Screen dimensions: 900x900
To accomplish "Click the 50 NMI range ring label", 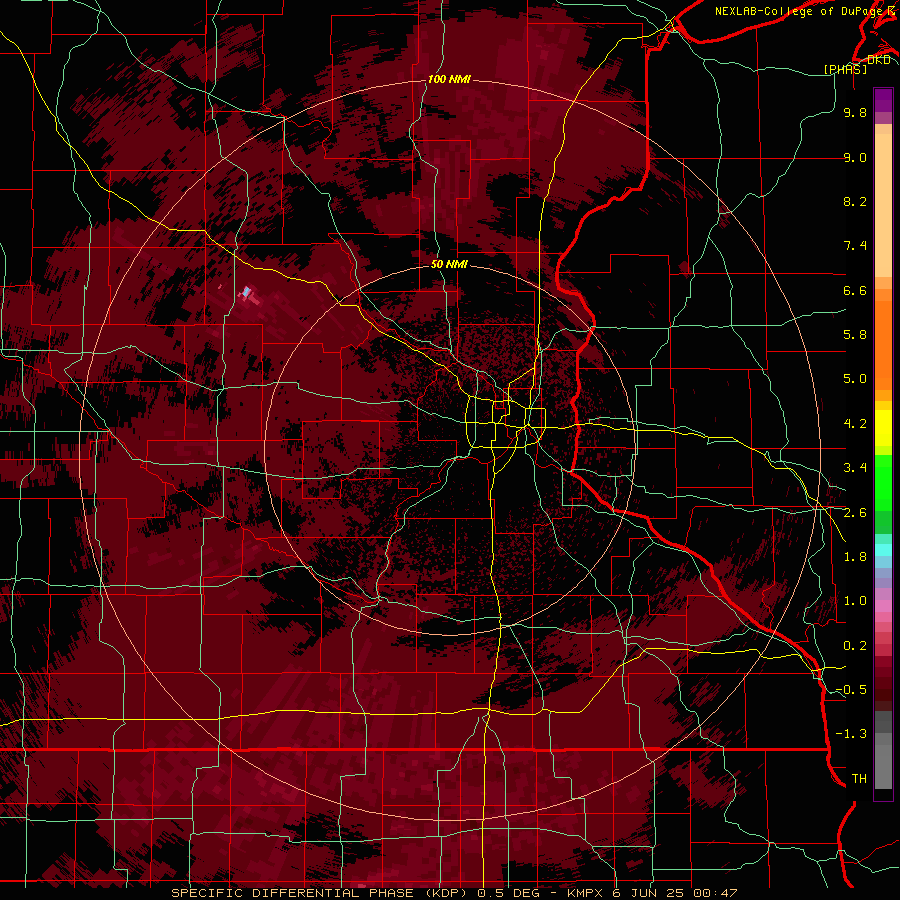I will click(449, 264).
